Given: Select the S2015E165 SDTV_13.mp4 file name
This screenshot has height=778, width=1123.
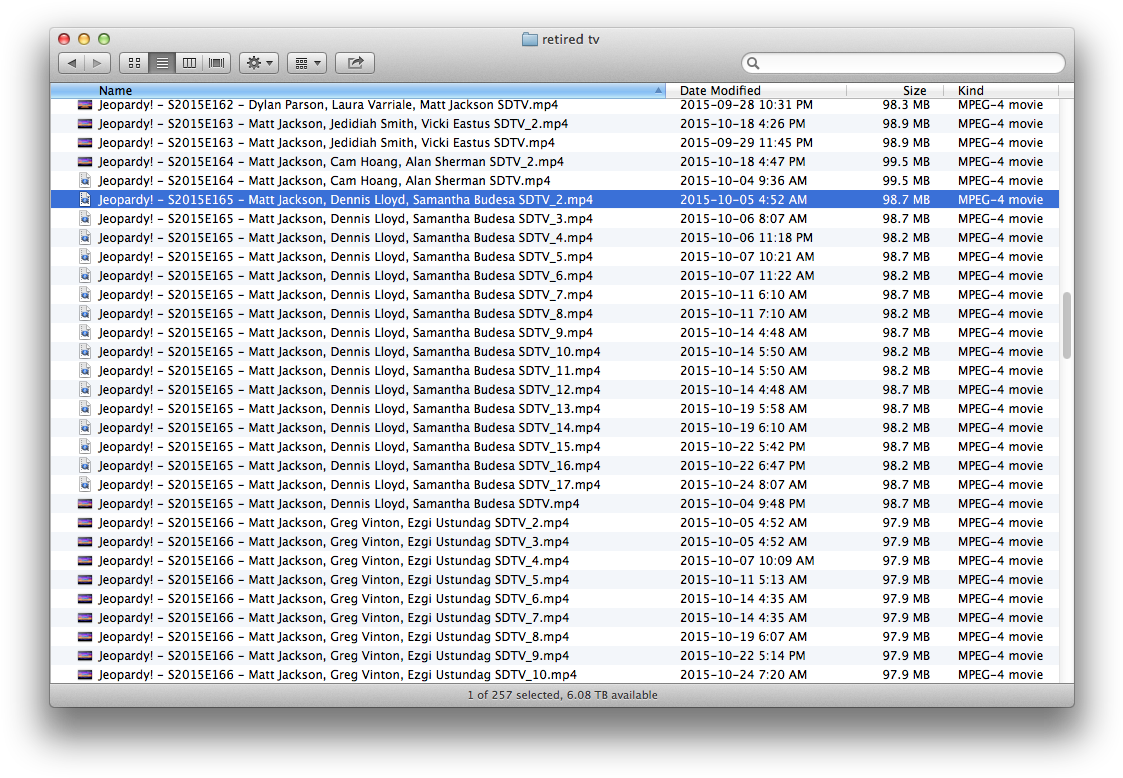Looking at the screenshot, I should click(350, 408).
